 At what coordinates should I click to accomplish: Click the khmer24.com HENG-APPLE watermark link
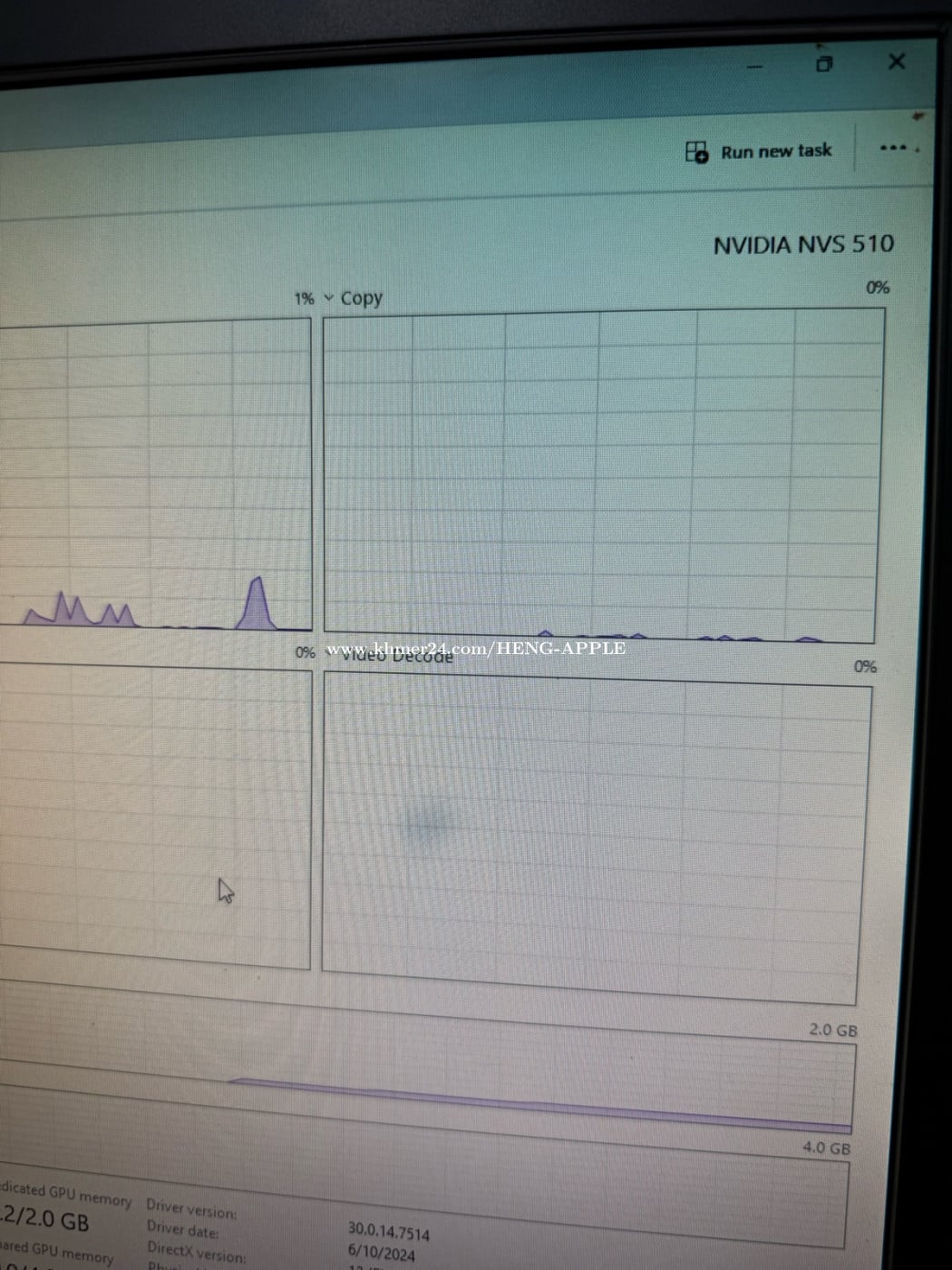tap(475, 649)
